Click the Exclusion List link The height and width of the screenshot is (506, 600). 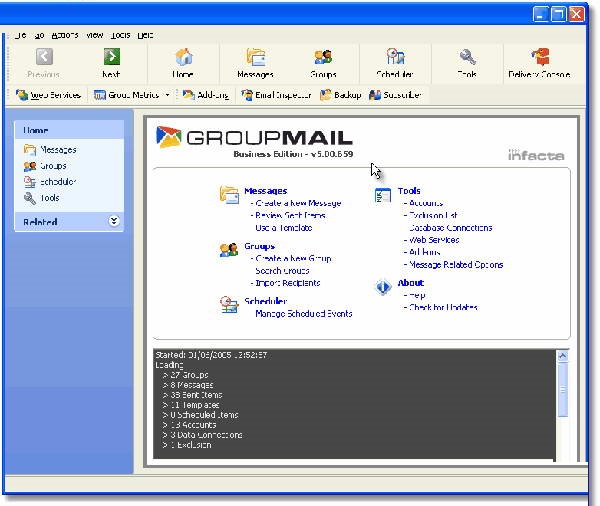click(433, 215)
